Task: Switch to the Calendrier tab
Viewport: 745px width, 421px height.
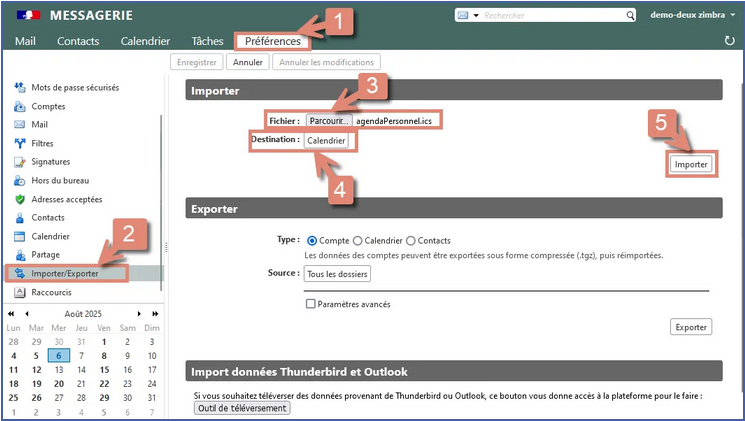Action: [145, 41]
